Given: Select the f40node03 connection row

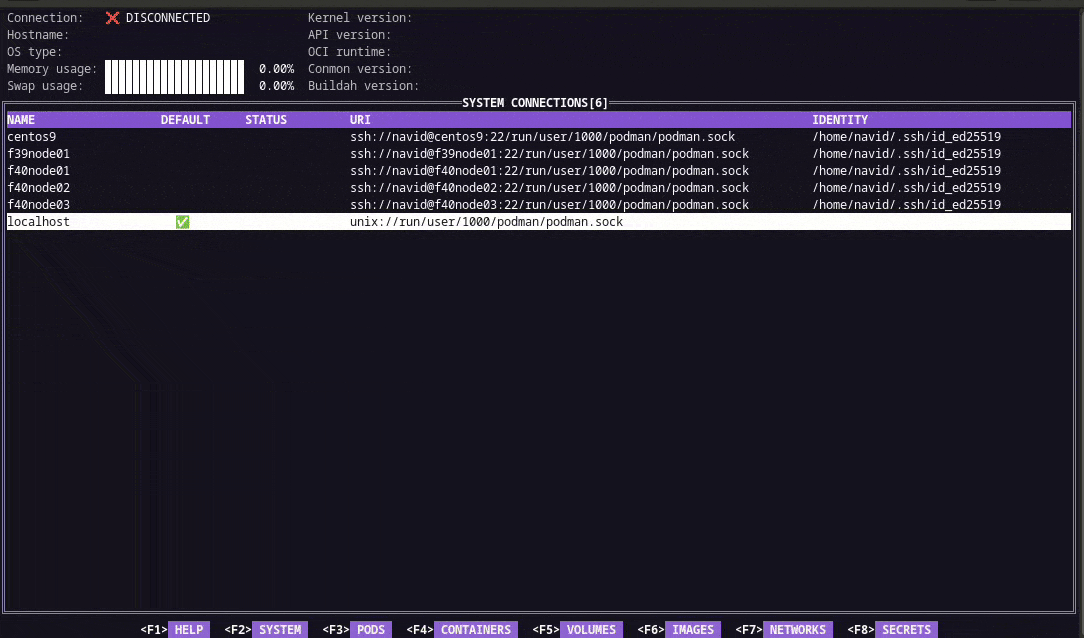Looking at the screenshot, I should tap(539, 205).
